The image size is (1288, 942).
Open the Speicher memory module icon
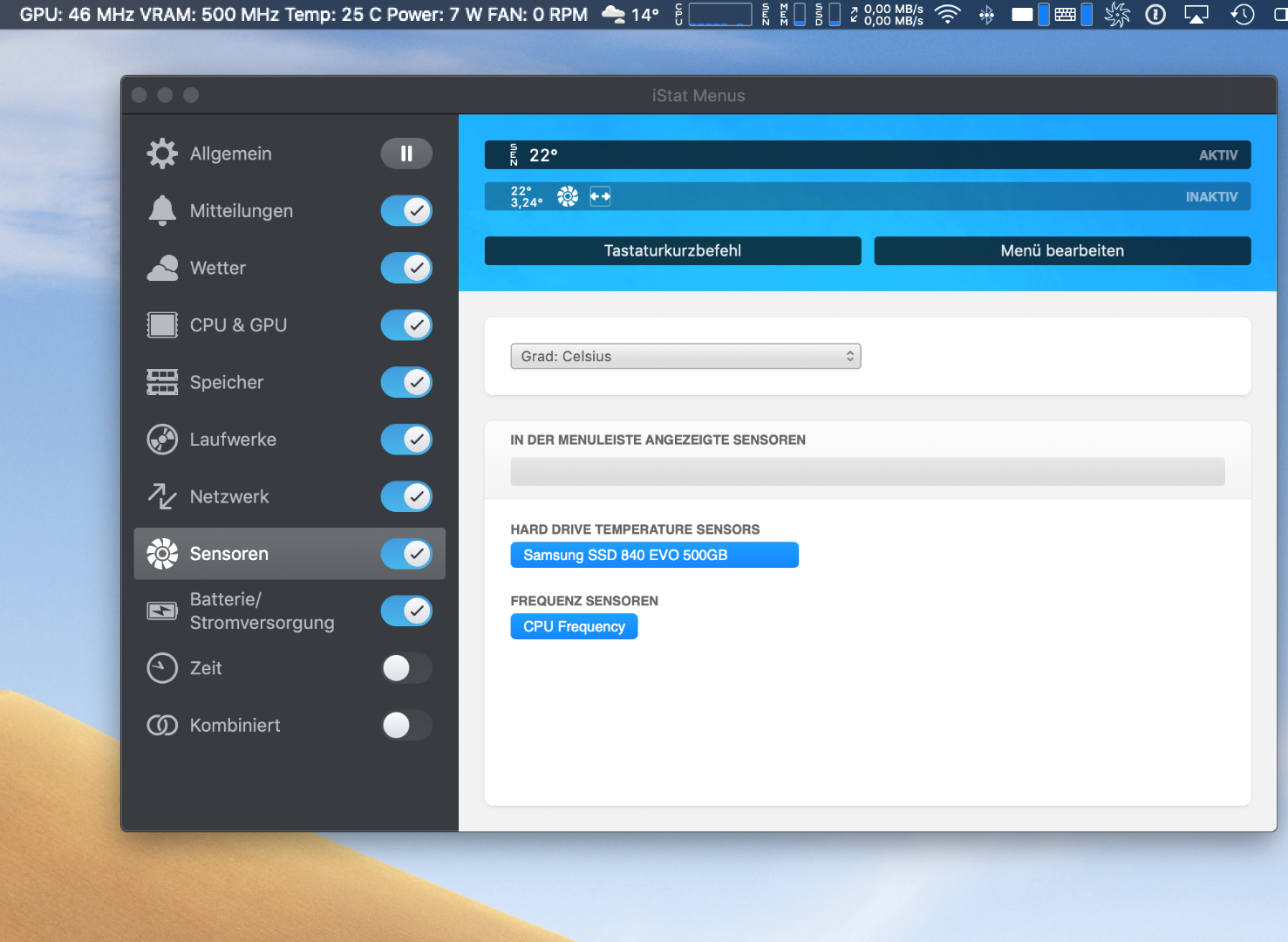(162, 382)
